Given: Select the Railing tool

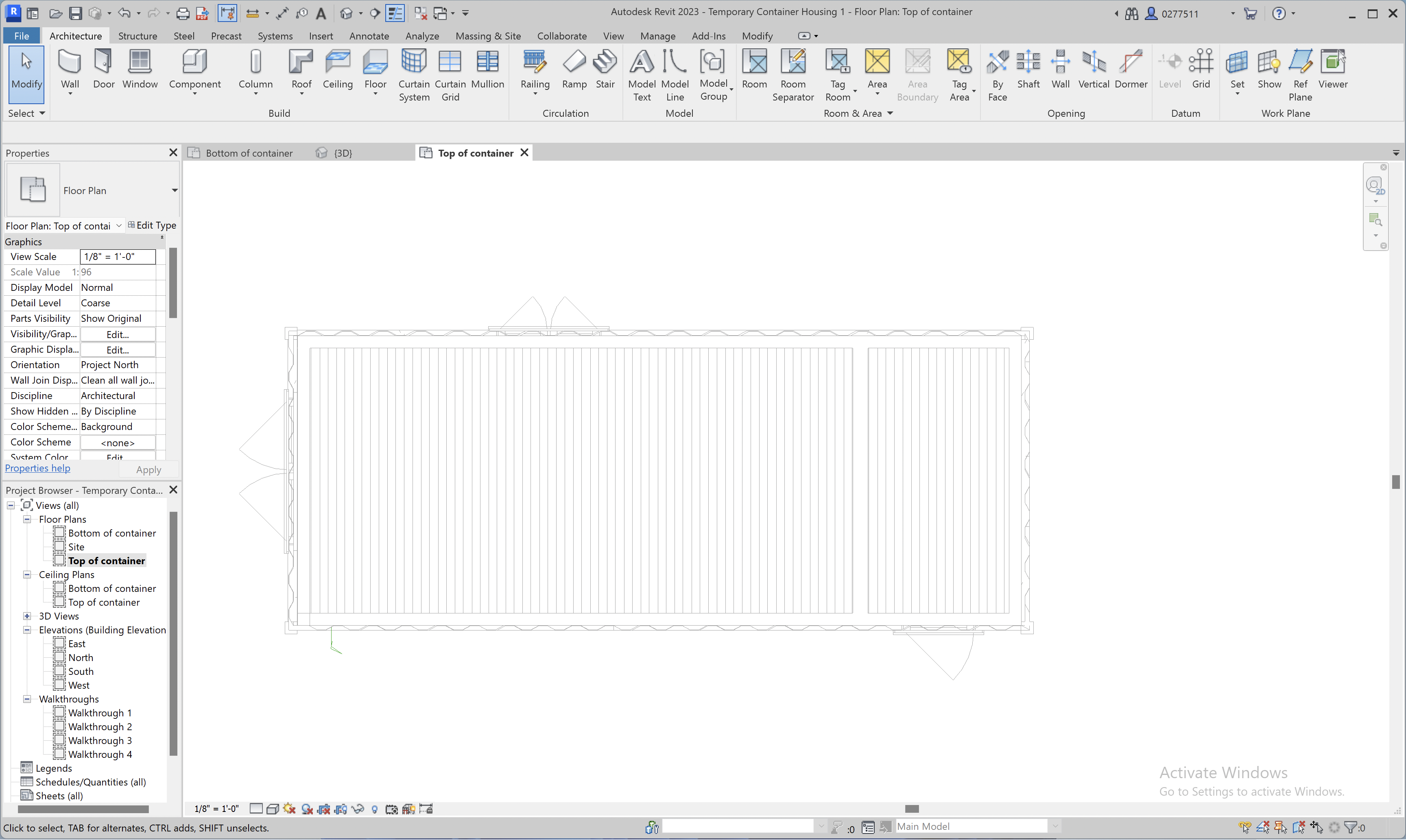Looking at the screenshot, I should click(534, 69).
